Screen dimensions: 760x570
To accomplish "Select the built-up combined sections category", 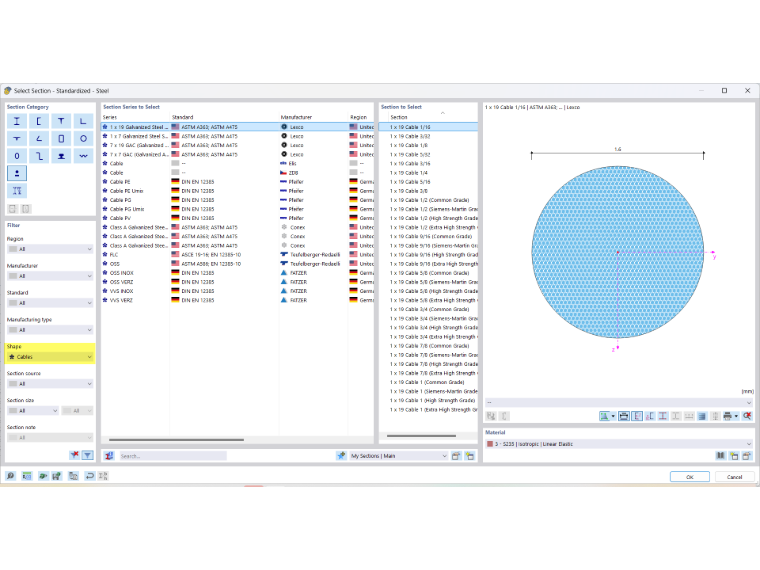I will point(17,190).
